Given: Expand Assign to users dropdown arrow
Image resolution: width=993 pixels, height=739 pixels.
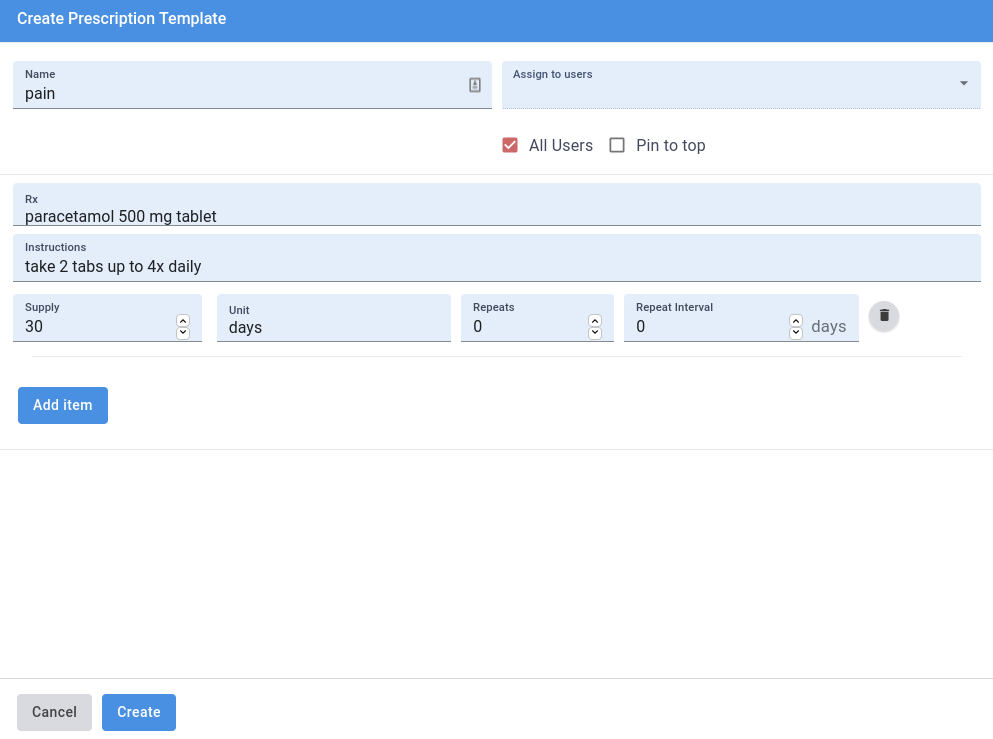Looking at the screenshot, I should (964, 83).
